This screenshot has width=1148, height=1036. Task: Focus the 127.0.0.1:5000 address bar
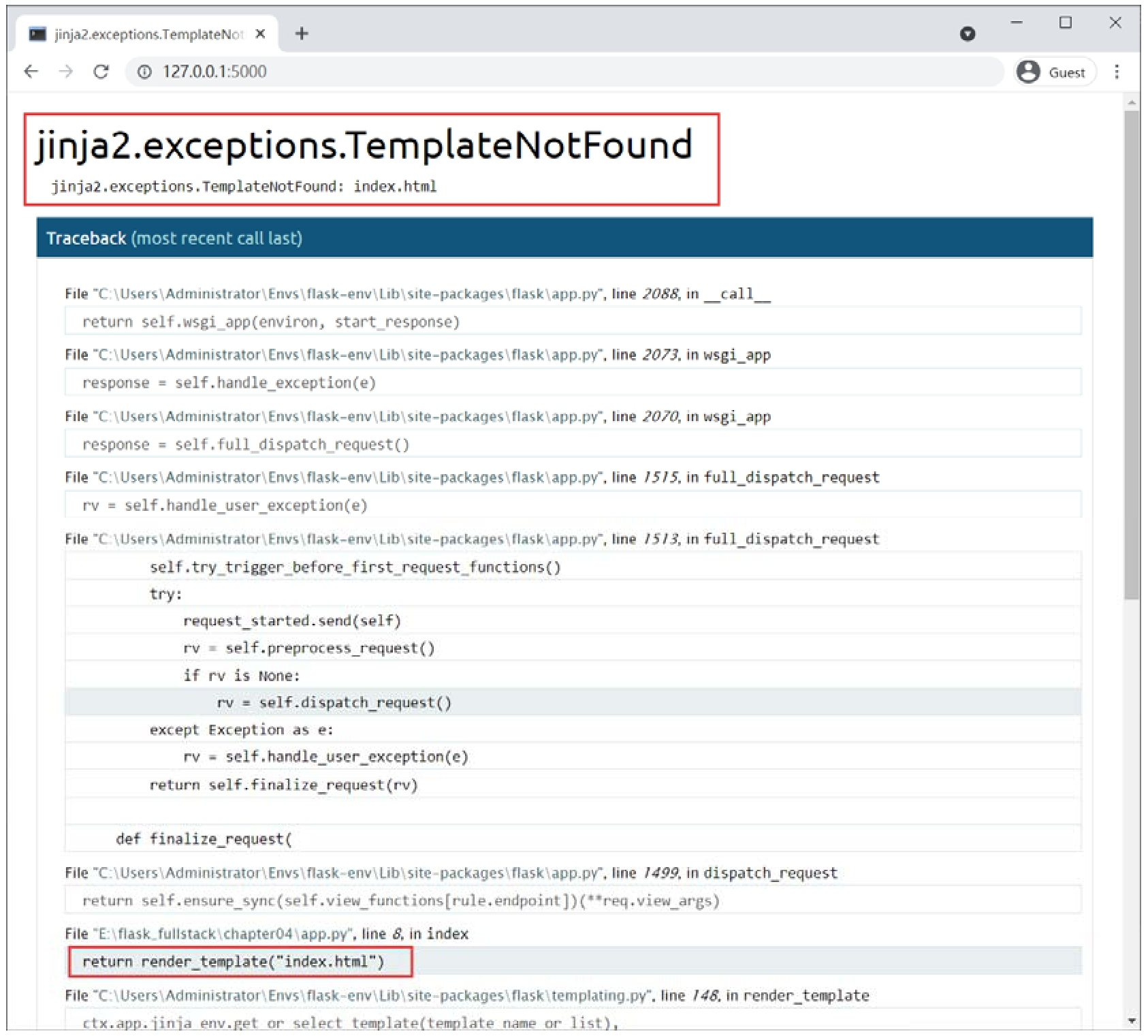point(564,72)
